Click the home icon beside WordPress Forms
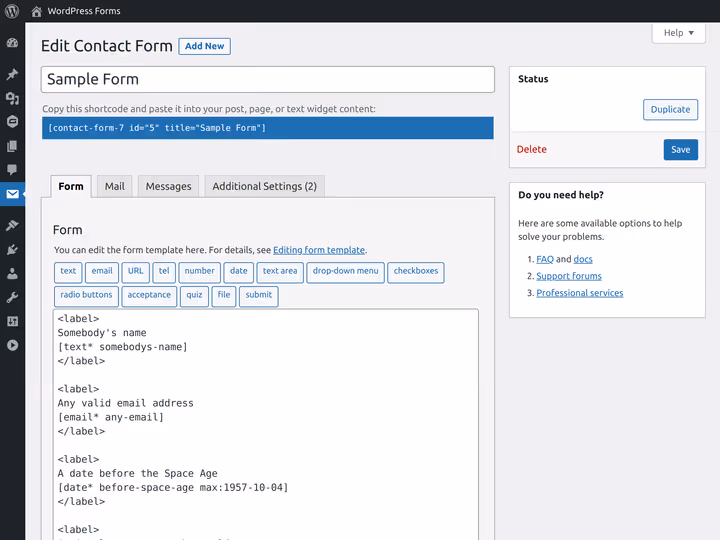Screen dimensions: 720x540 pos(36,11)
